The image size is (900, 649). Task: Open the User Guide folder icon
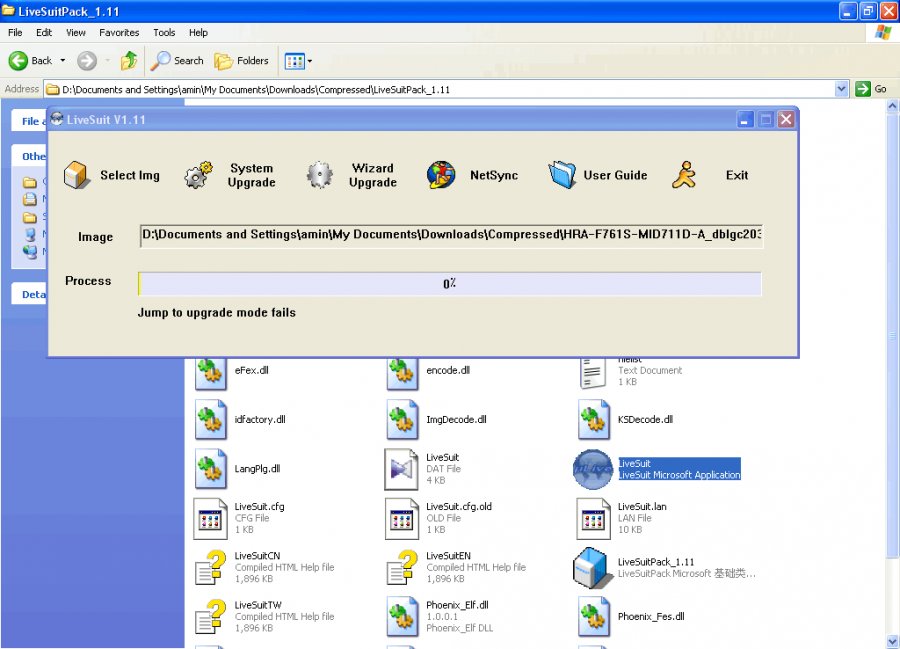(x=562, y=174)
